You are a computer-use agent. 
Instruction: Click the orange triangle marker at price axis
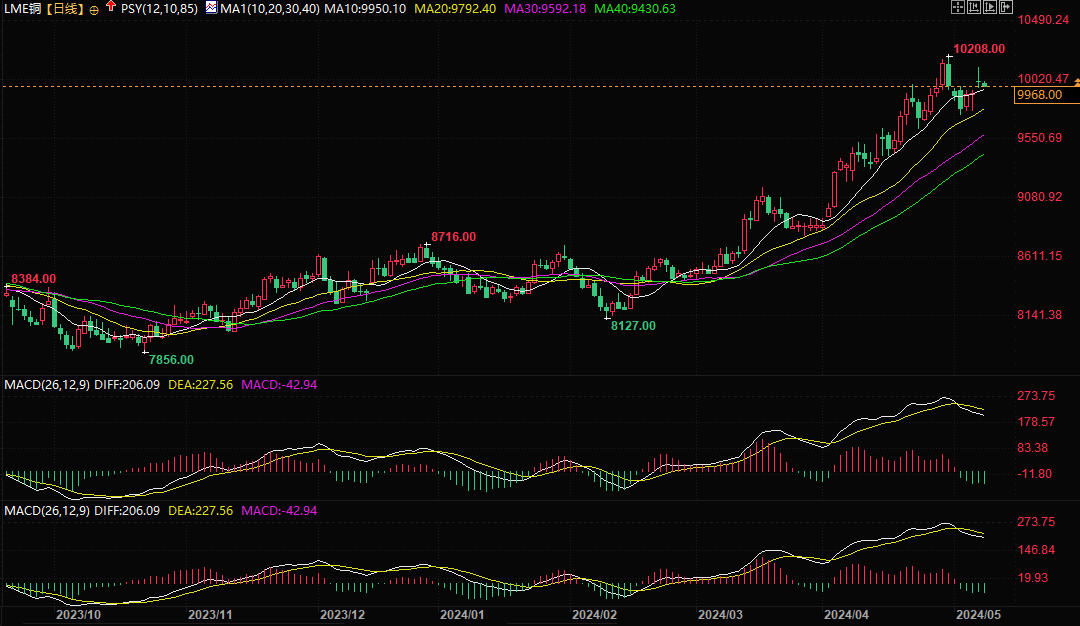1075,84
